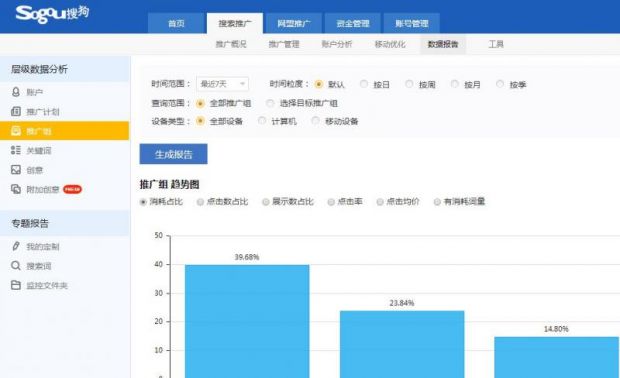Screen dimensions: 620x378
Task: Select 全部设备 device type radio
Action: pyautogui.click(x=200, y=121)
